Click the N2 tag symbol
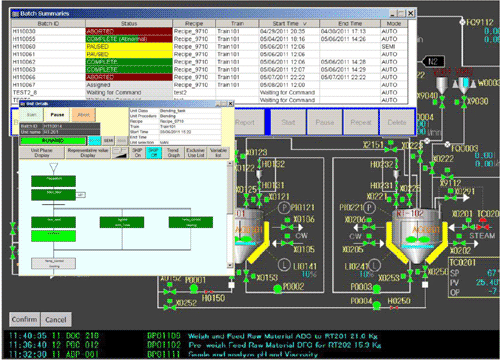This screenshot has width=500, height=360. pos(433,62)
